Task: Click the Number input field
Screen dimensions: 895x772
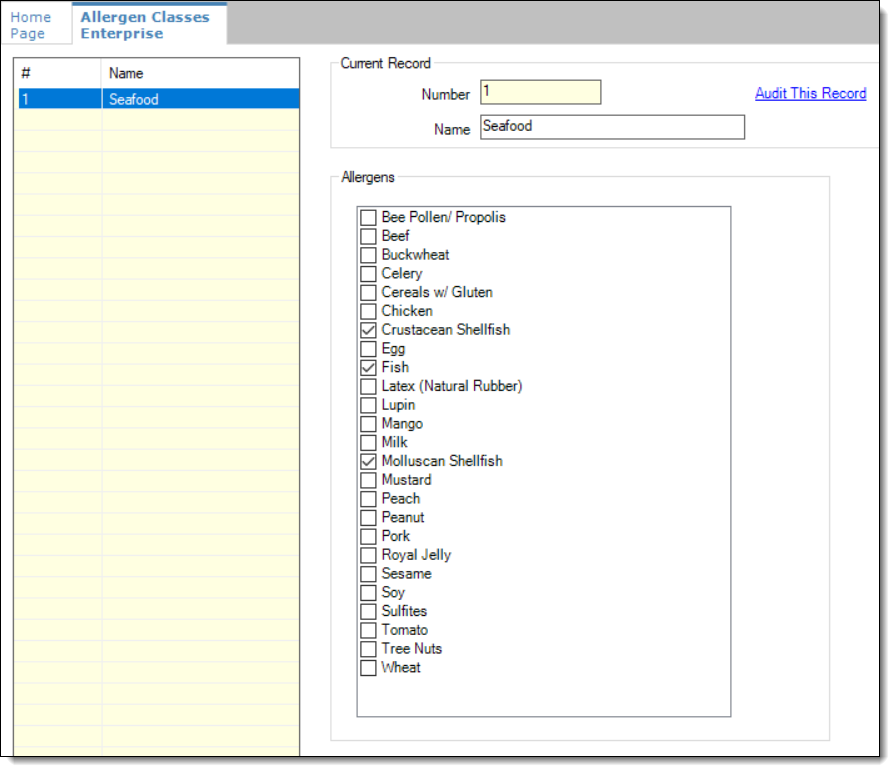Action: click(x=540, y=92)
